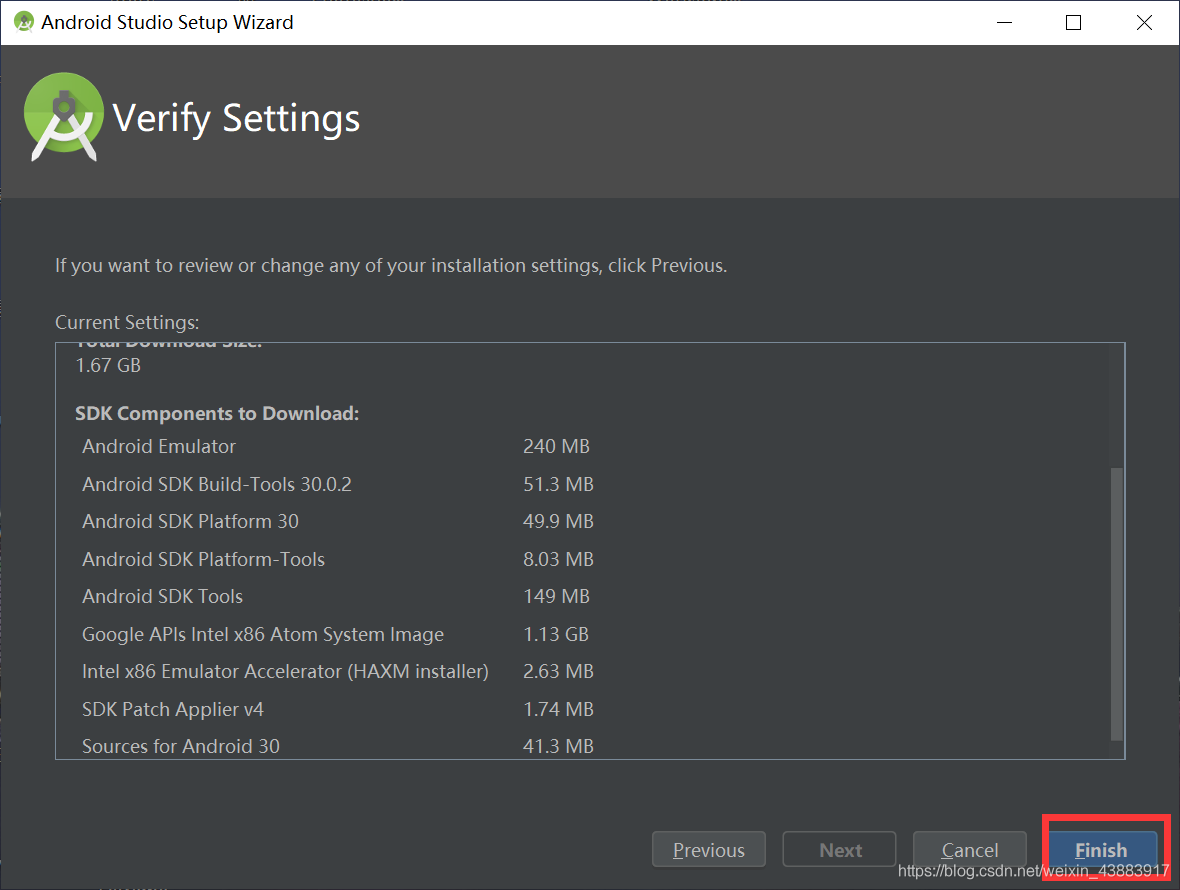This screenshot has width=1180, height=890.
Task: Click the Finish button
Action: click(1102, 849)
